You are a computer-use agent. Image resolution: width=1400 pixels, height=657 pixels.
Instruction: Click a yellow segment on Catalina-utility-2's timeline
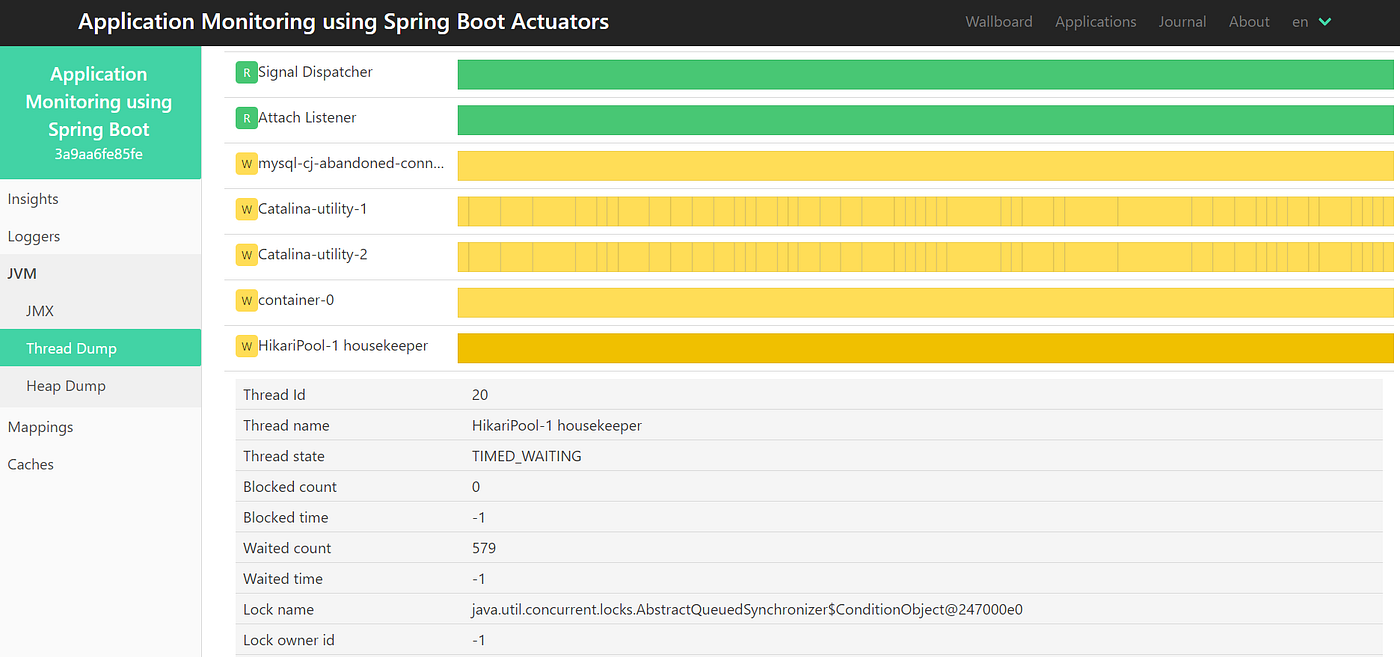pos(700,254)
